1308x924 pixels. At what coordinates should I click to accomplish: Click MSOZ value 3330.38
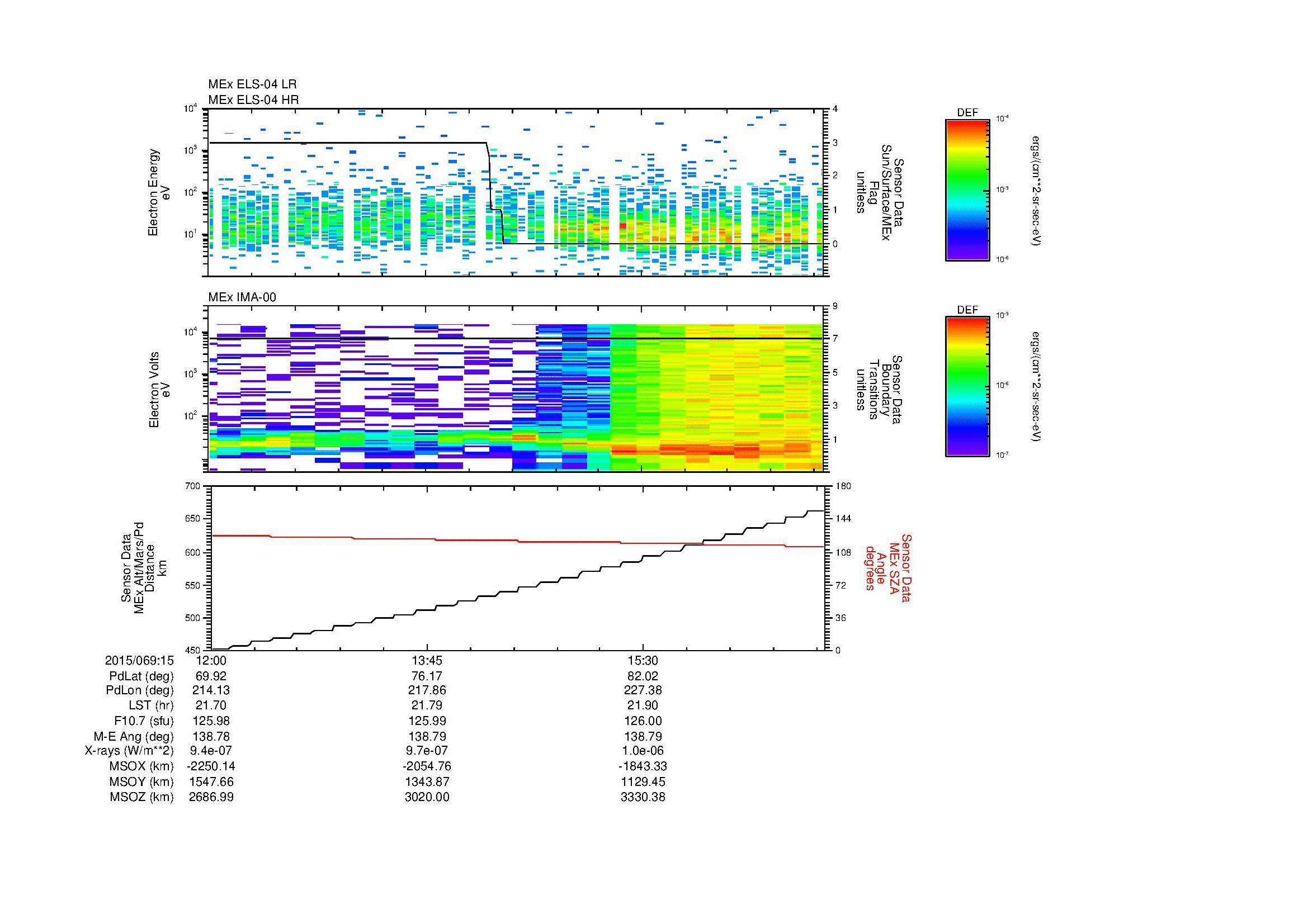pyautogui.click(x=643, y=797)
